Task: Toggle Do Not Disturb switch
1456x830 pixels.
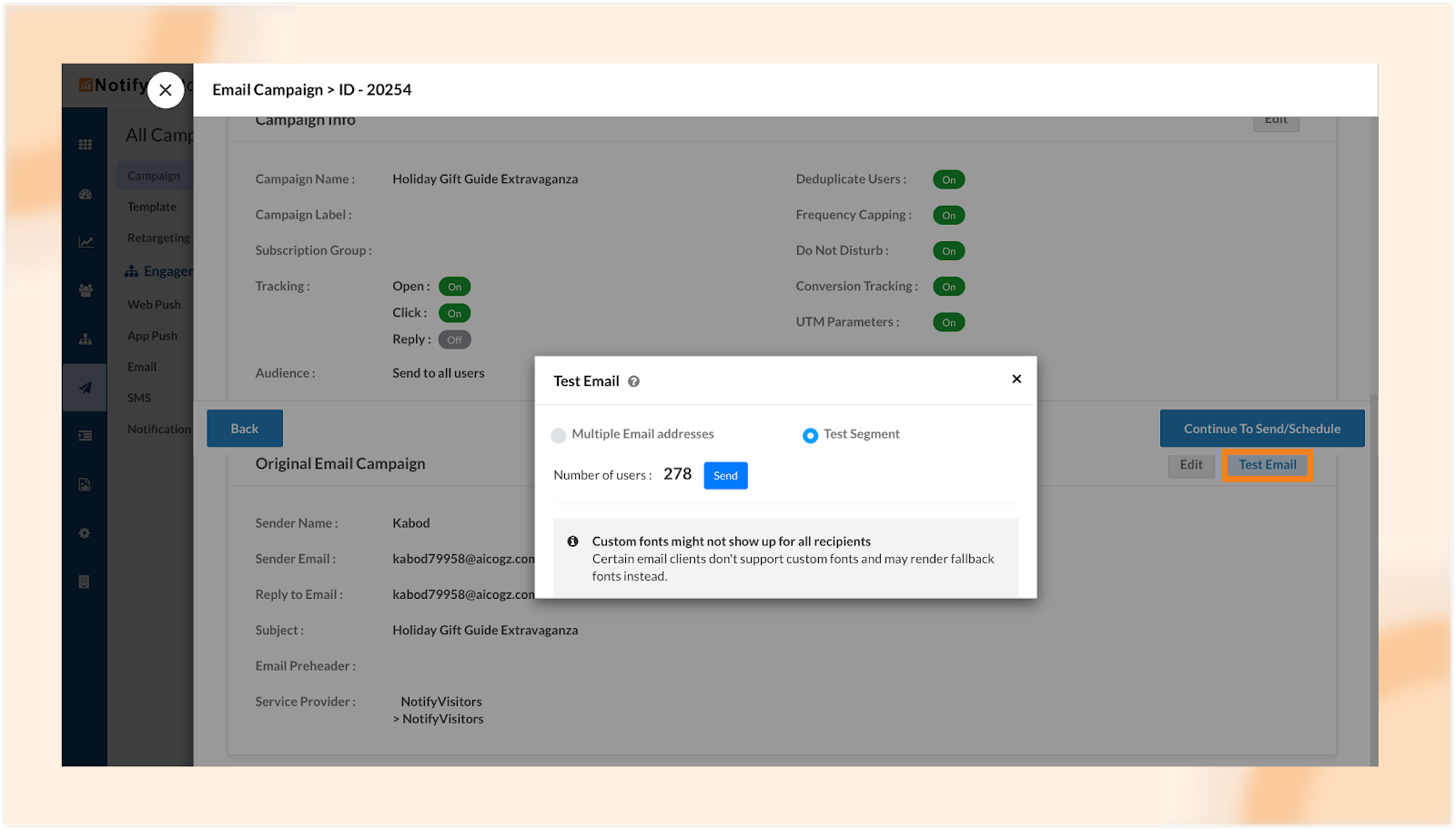Action: point(948,250)
